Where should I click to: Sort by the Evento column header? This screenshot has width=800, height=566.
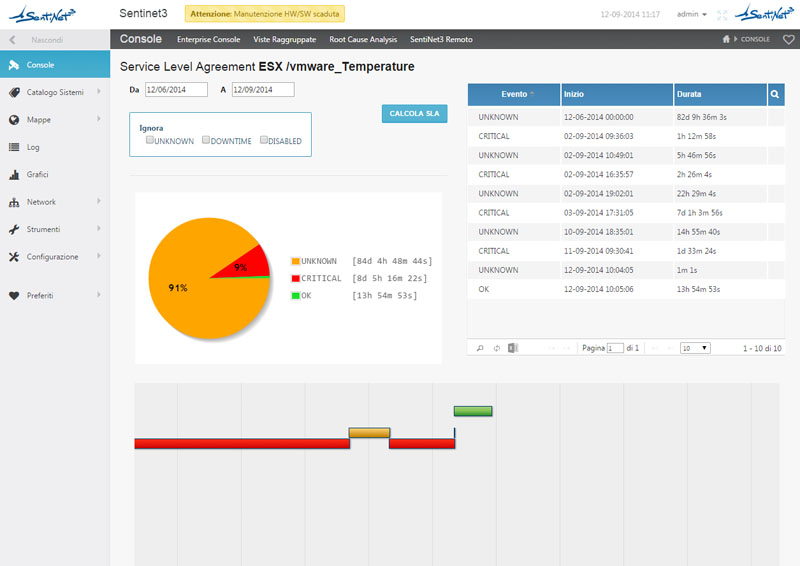514,94
